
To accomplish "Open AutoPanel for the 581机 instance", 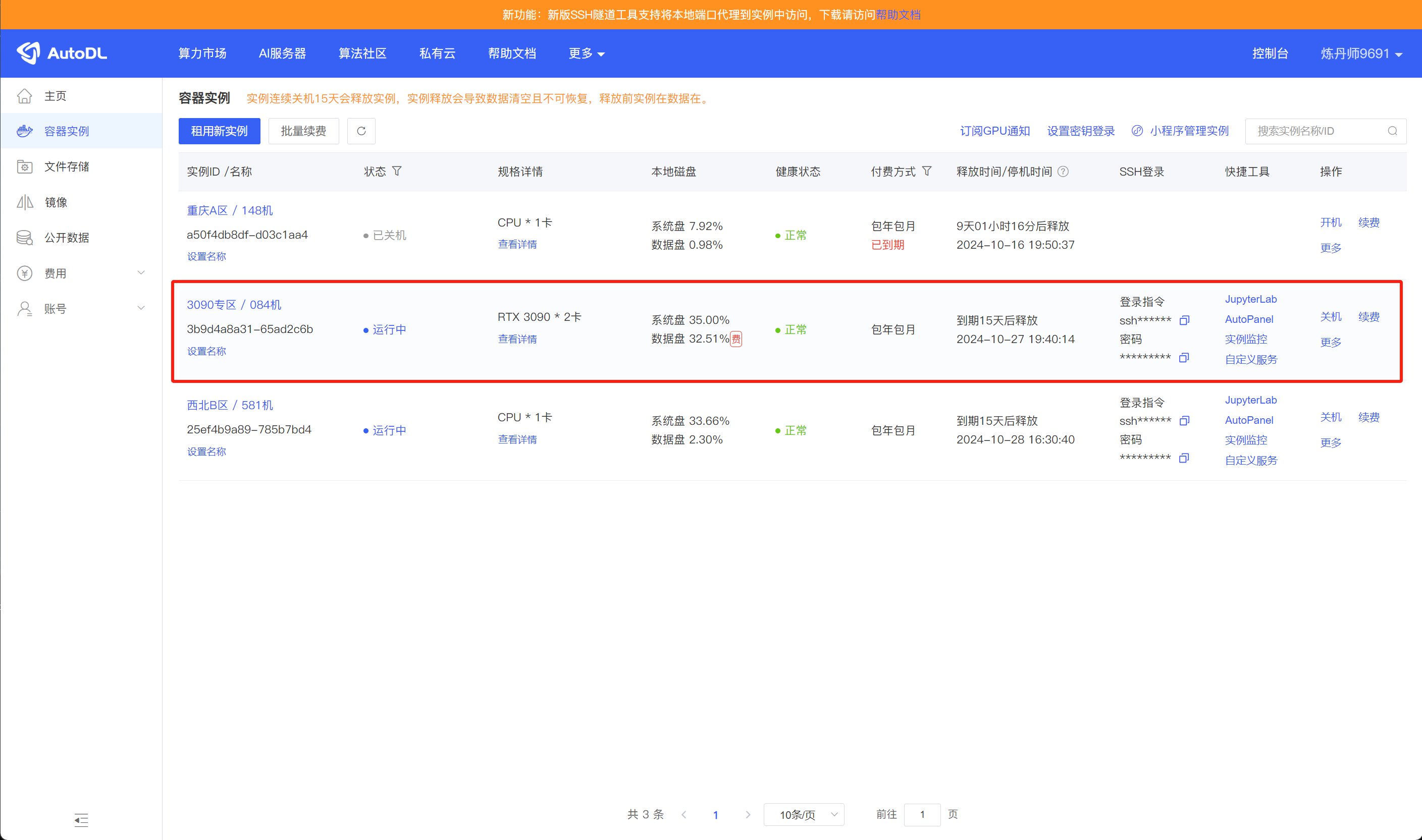I will 1249,420.
